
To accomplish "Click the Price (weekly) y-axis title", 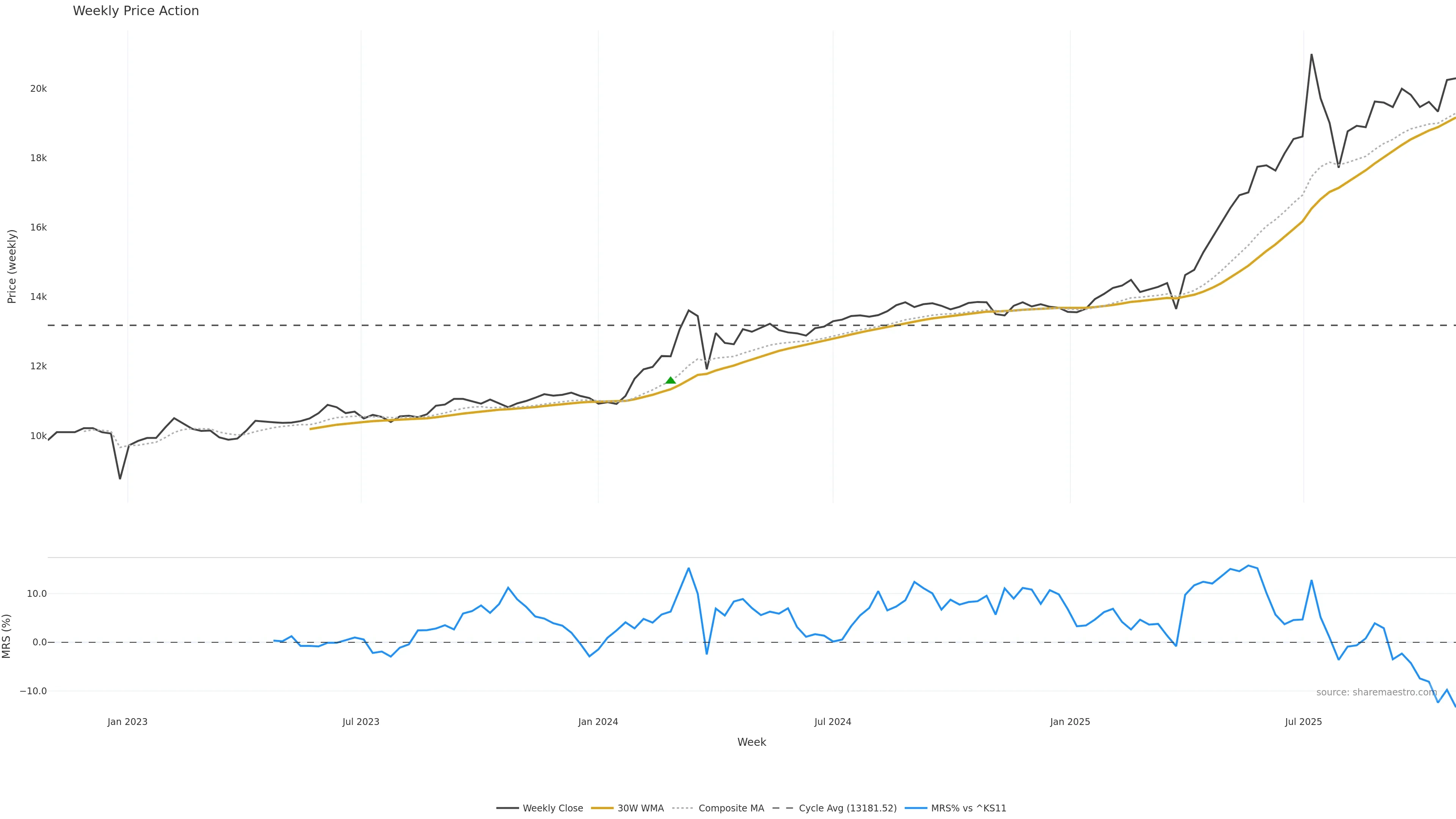I will coord(12,266).
